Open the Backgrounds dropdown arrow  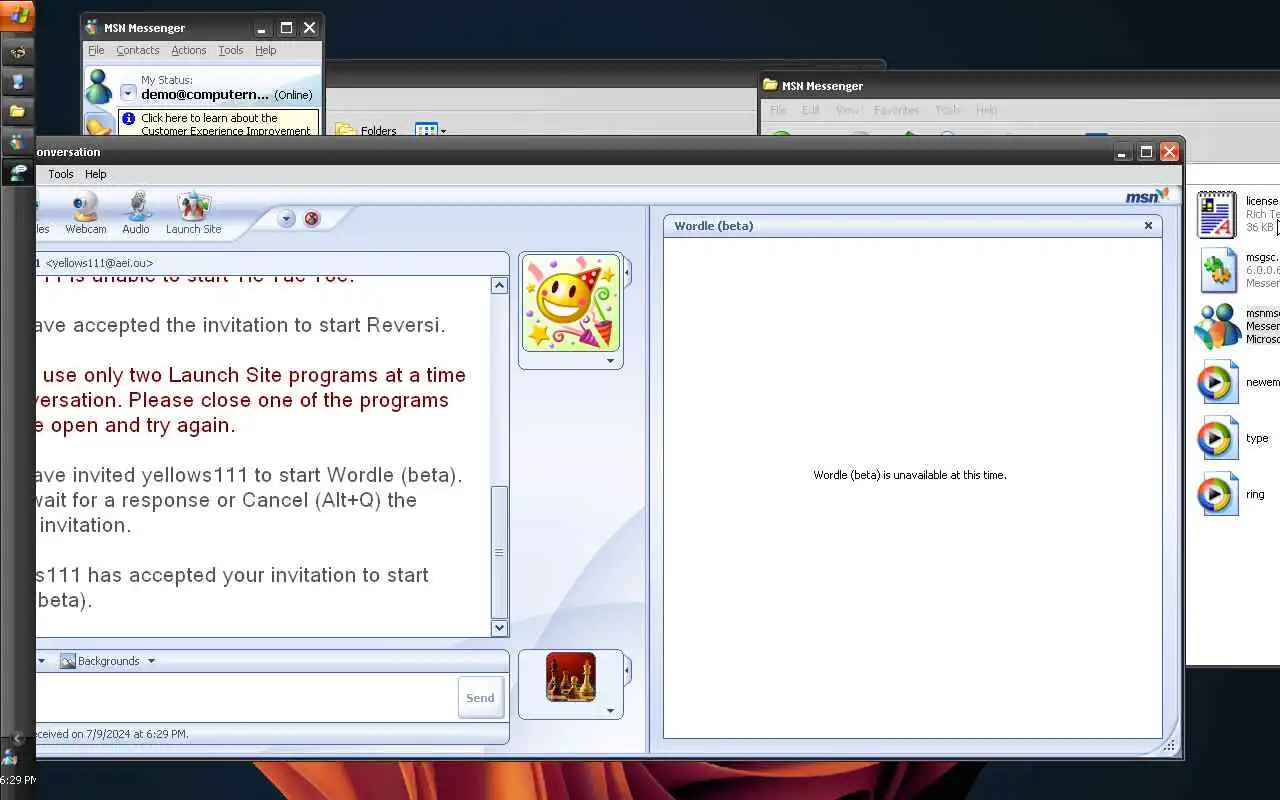tap(151, 661)
